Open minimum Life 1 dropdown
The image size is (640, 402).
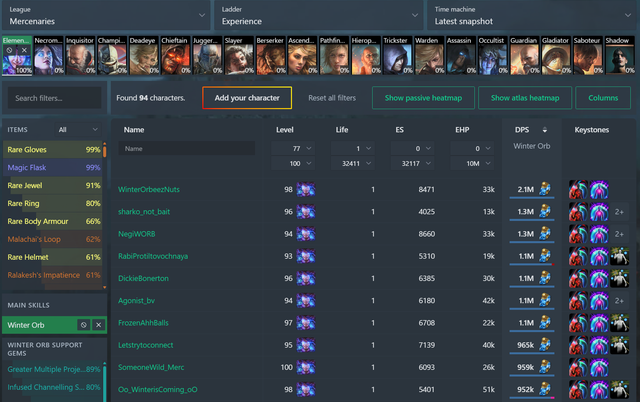[353, 149]
